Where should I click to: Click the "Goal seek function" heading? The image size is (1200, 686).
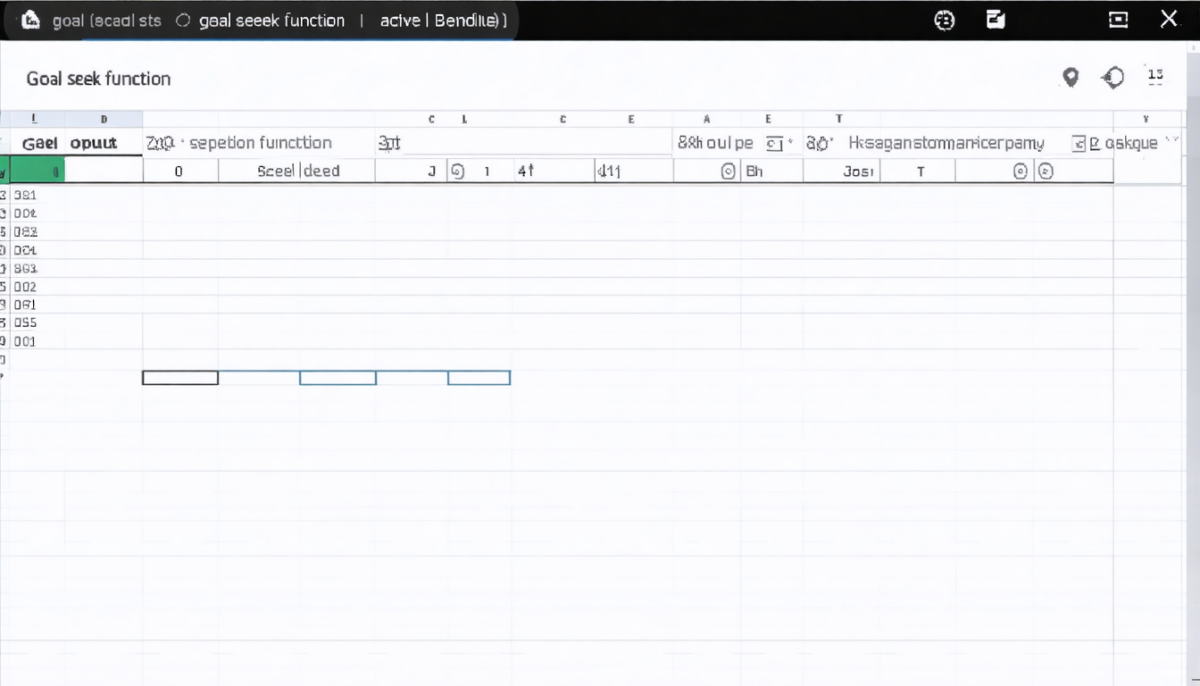[98, 78]
